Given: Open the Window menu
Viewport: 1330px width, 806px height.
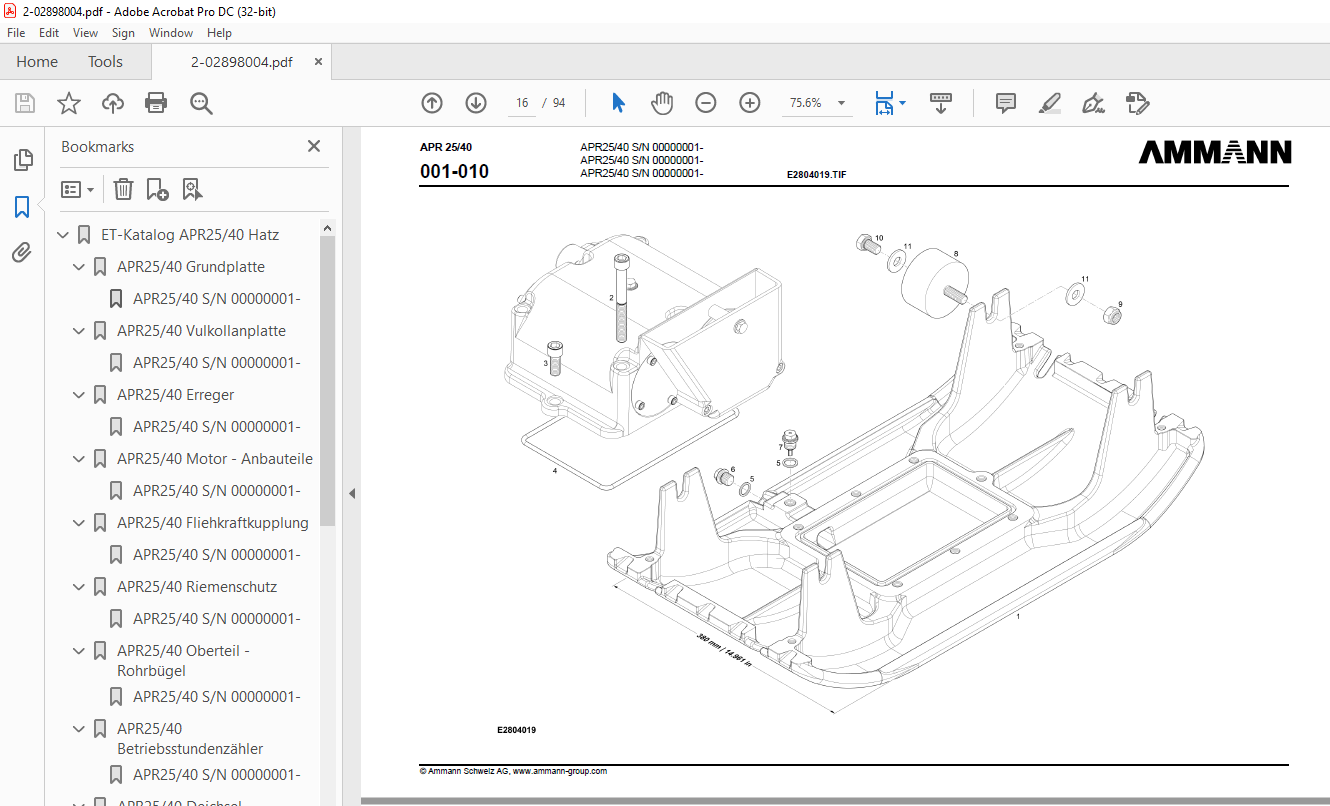Looking at the screenshot, I should tap(171, 33).
